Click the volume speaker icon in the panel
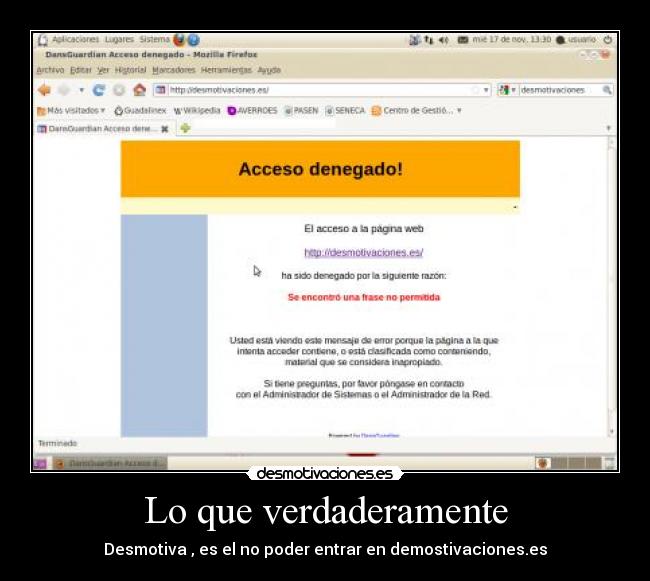650x581 pixels. click(444, 40)
